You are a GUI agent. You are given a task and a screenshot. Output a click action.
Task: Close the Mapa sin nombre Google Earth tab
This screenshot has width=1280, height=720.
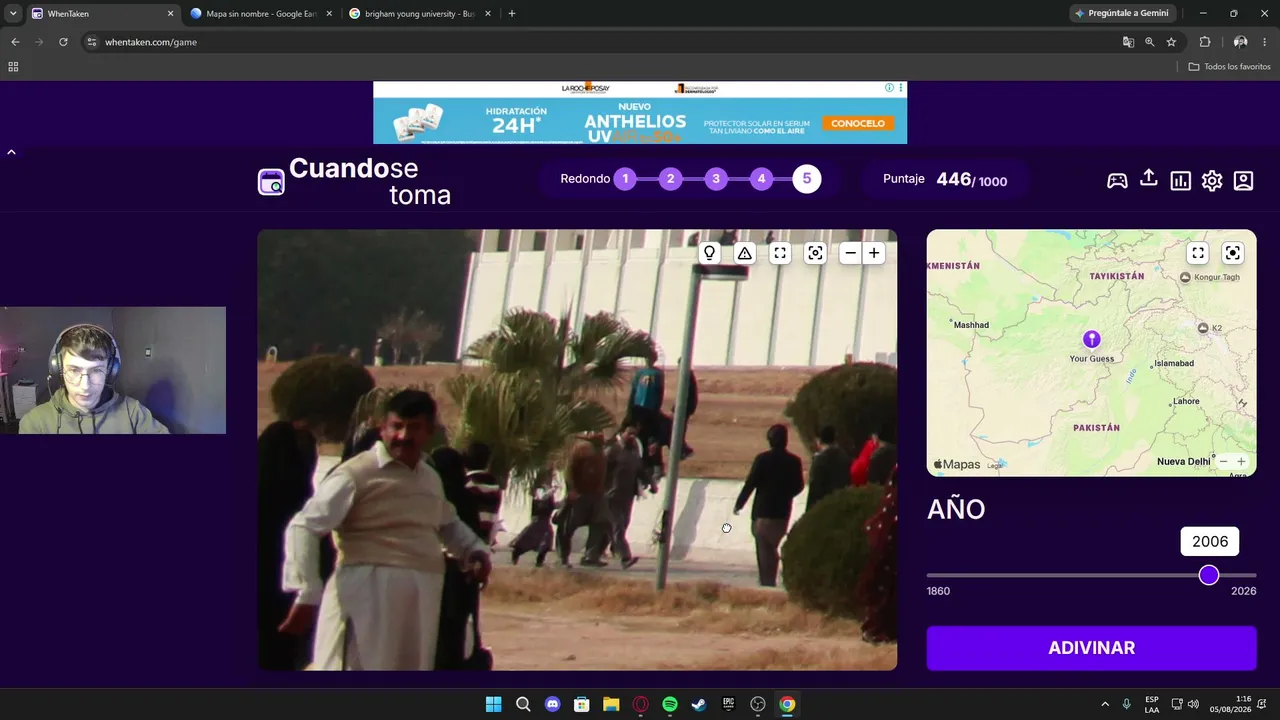[x=328, y=14]
